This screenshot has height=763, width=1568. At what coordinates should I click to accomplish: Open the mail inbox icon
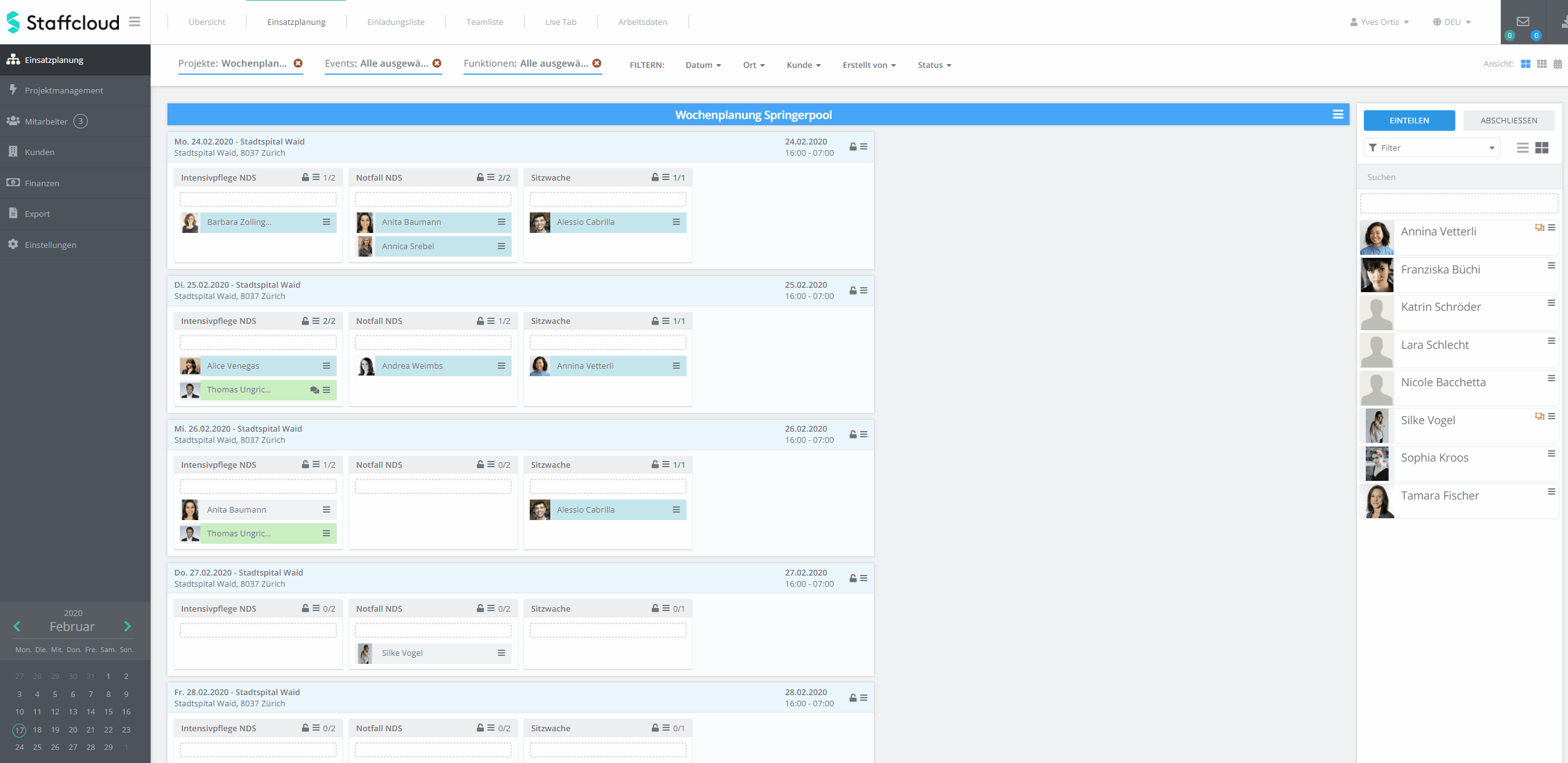pyautogui.click(x=1523, y=21)
